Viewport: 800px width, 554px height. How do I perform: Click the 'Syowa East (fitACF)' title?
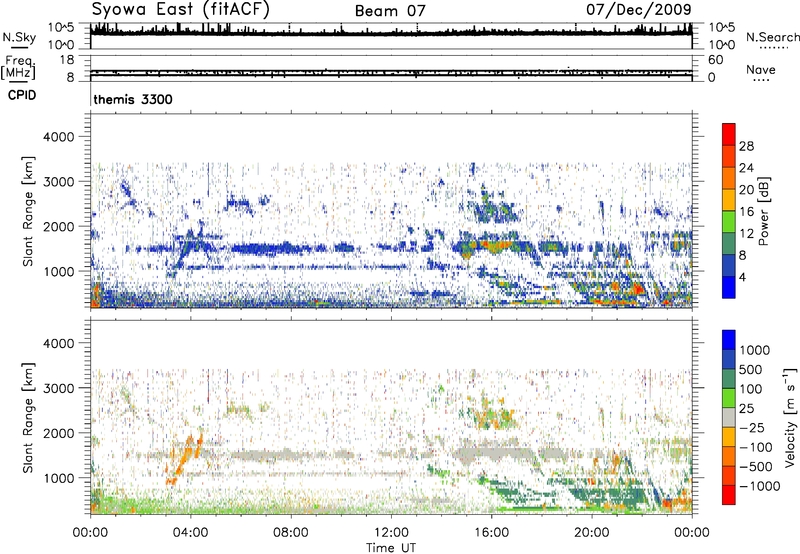click(x=181, y=9)
